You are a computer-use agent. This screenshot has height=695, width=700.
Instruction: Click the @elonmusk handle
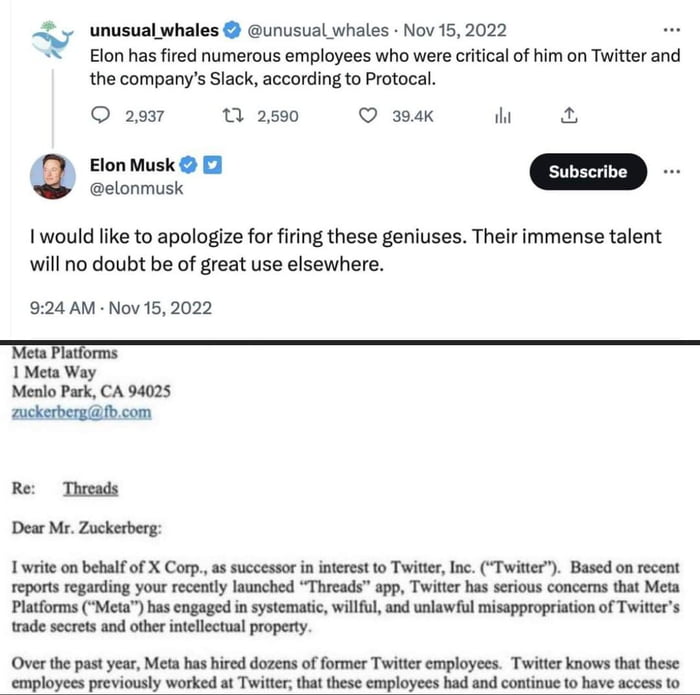click(136, 188)
